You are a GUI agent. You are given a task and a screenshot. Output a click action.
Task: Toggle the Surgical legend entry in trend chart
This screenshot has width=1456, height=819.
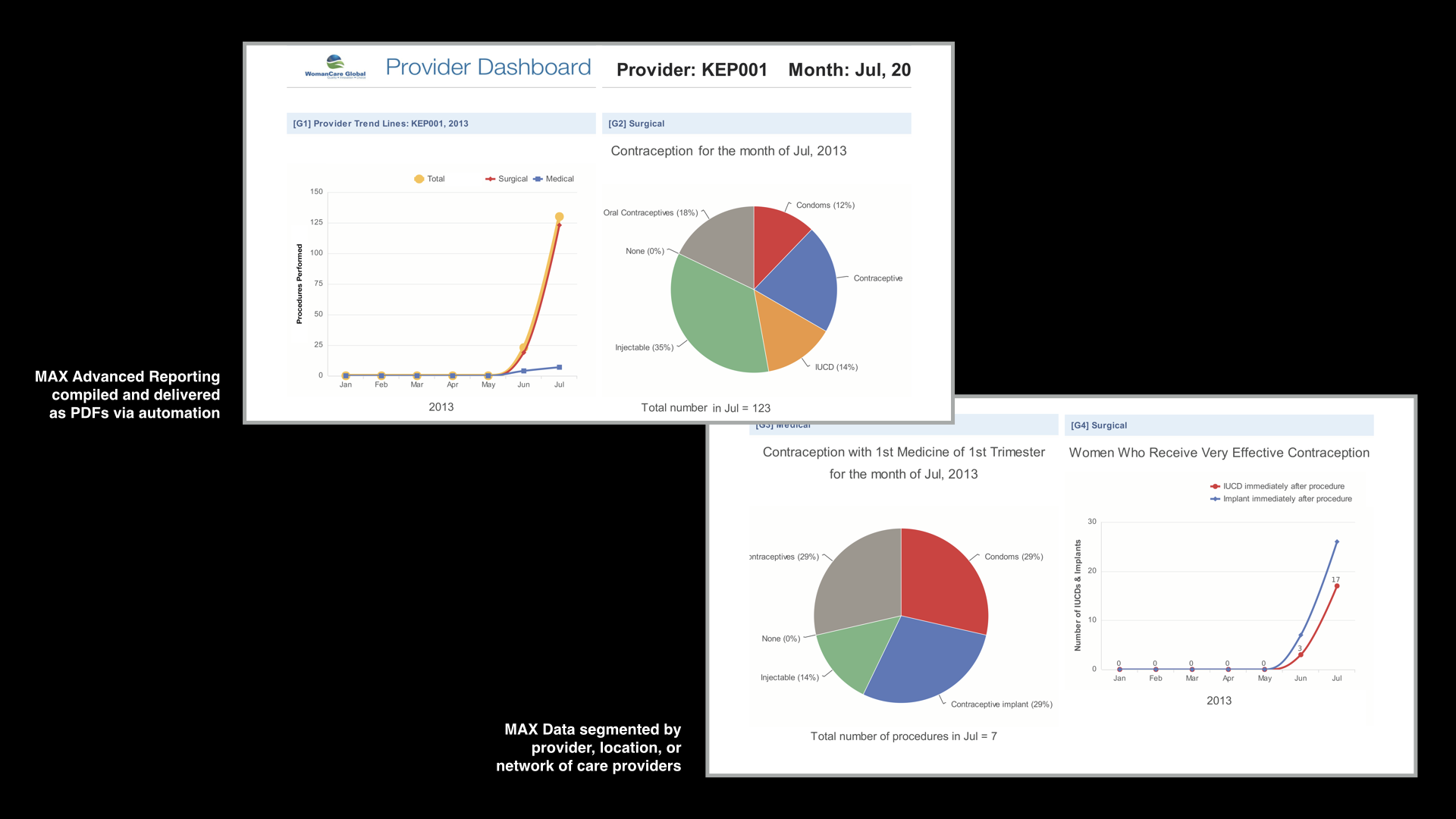pyautogui.click(x=507, y=179)
